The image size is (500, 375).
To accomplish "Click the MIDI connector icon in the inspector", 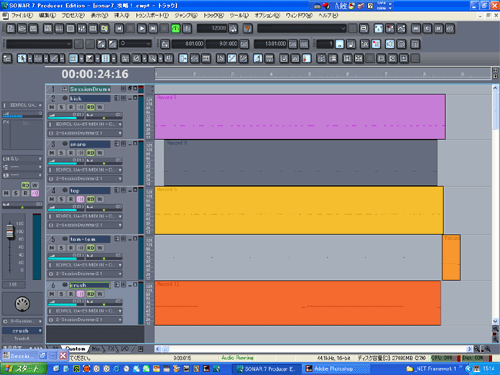I will point(22,304).
